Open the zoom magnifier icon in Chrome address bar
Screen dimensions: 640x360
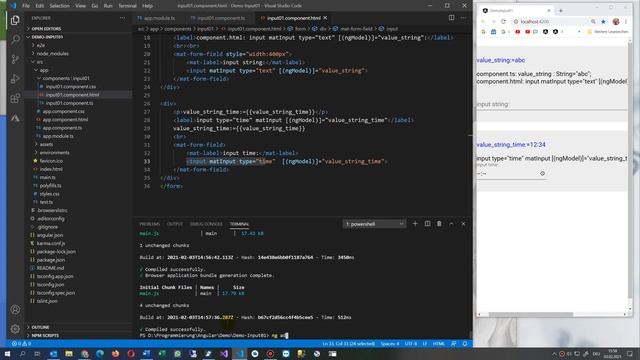[x=593, y=22]
